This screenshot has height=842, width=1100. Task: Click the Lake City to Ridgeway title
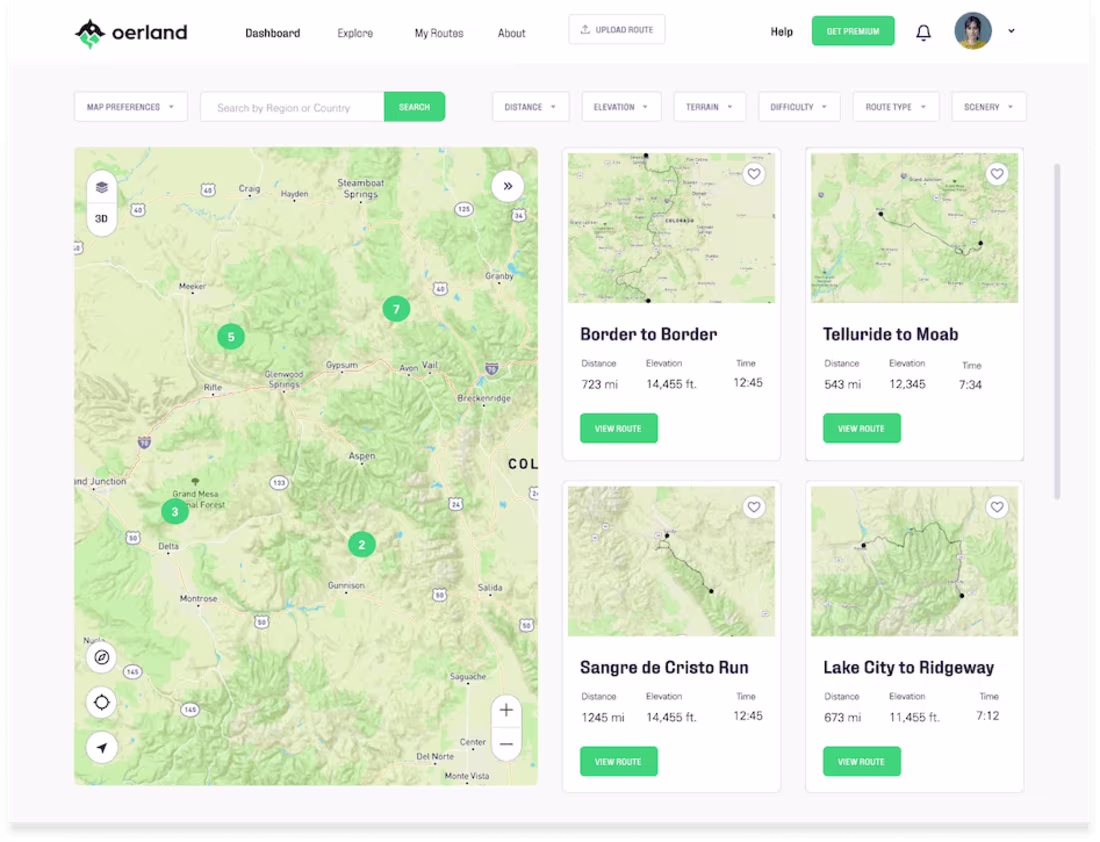(x=908, y=667)
